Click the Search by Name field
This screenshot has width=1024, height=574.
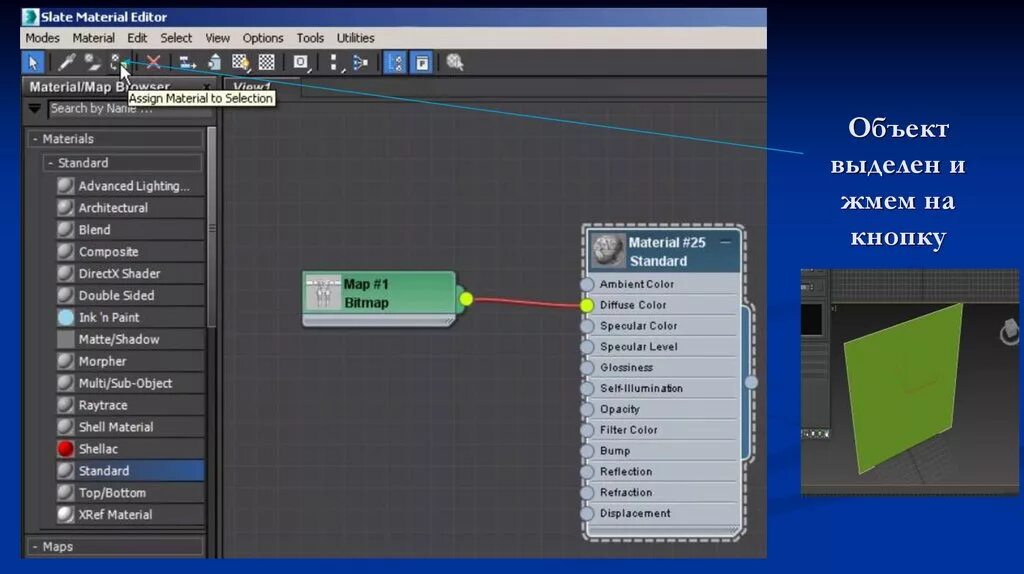(x=129, y=108)
